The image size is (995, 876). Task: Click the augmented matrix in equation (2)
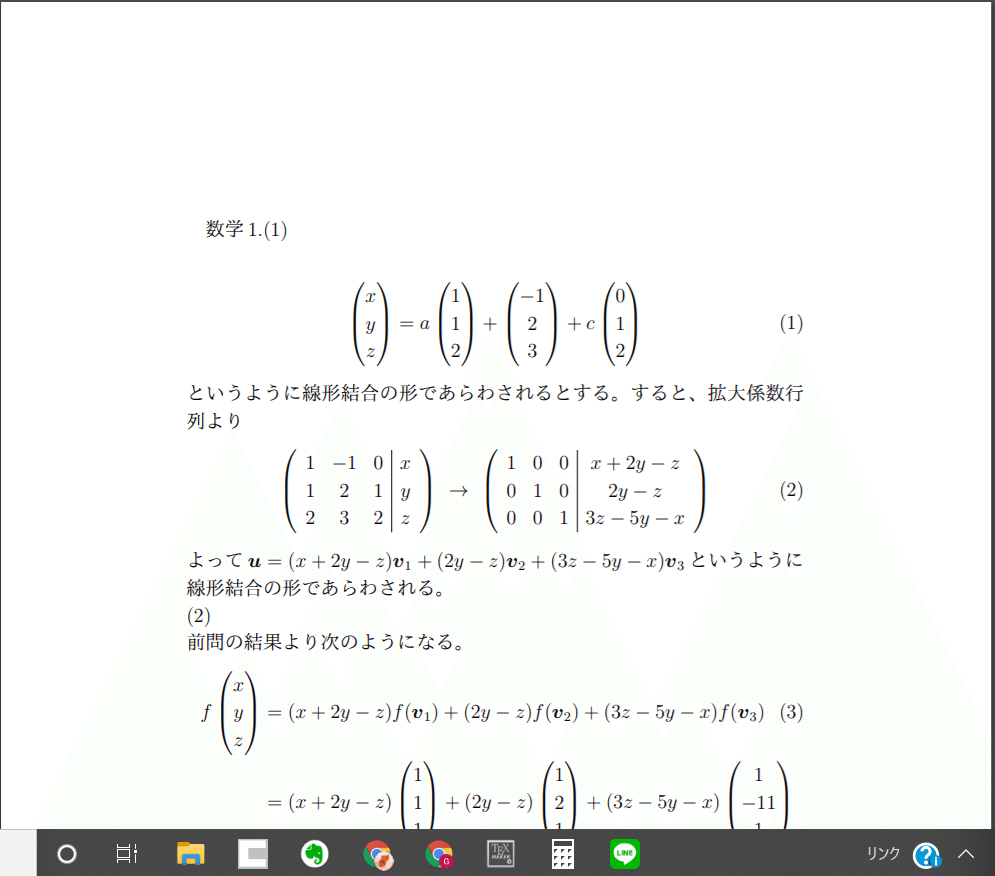(x=355, y=490)
